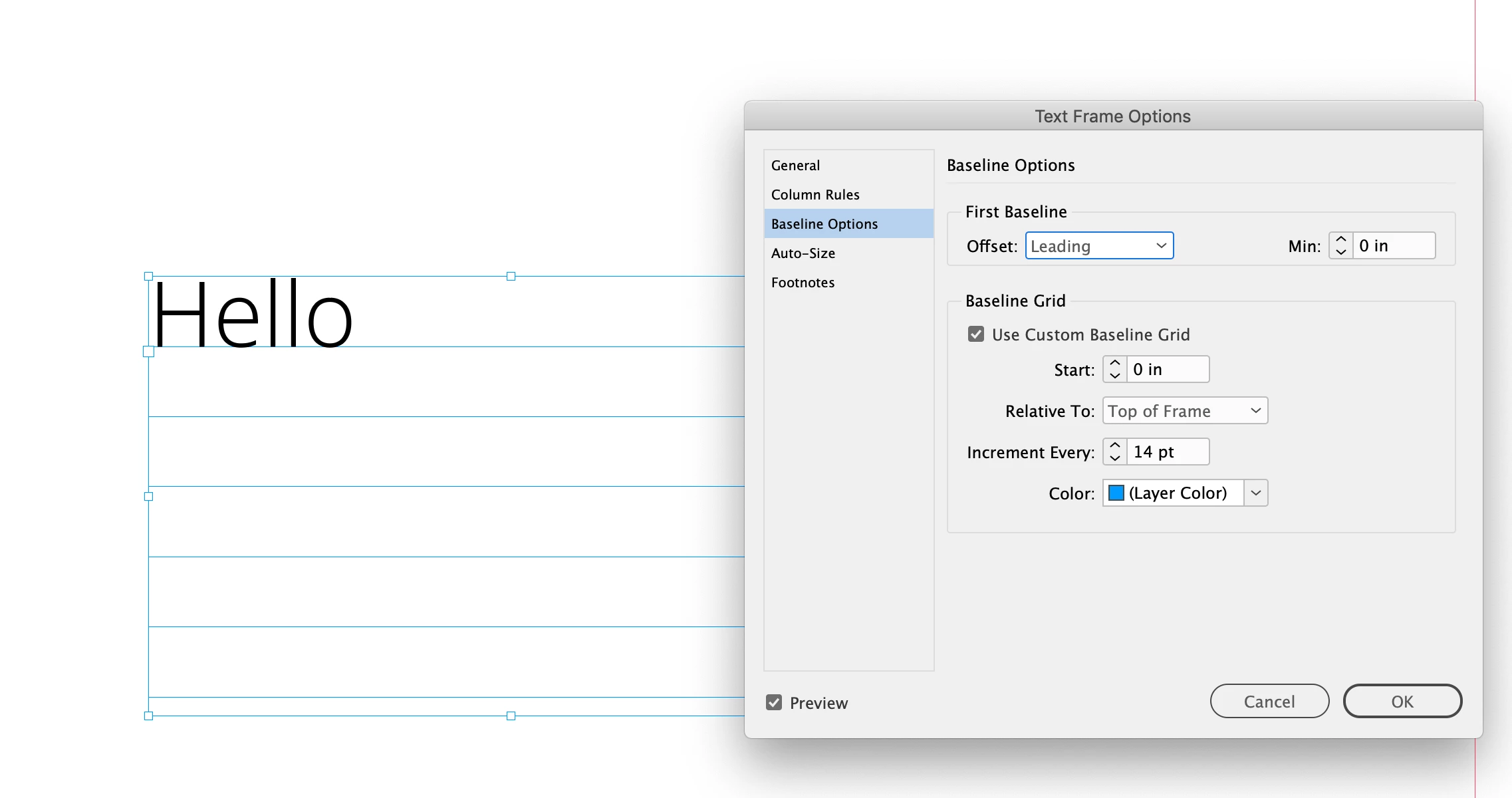Select the Auto-Size section
1512x798 pixels.
[803, 253]
